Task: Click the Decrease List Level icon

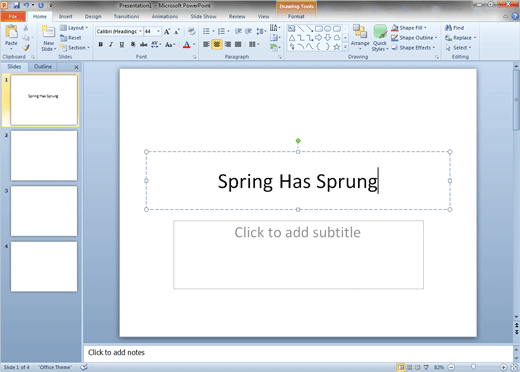Action: click(238, 31)
